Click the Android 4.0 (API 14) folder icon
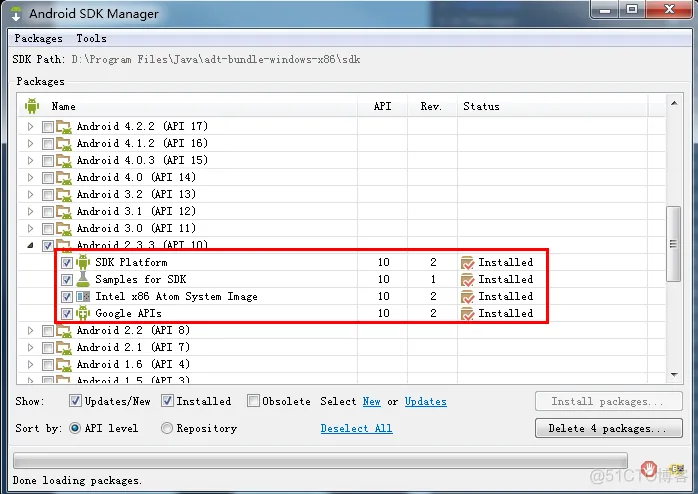Screen dimensions: 698x494 click(64, 178)
